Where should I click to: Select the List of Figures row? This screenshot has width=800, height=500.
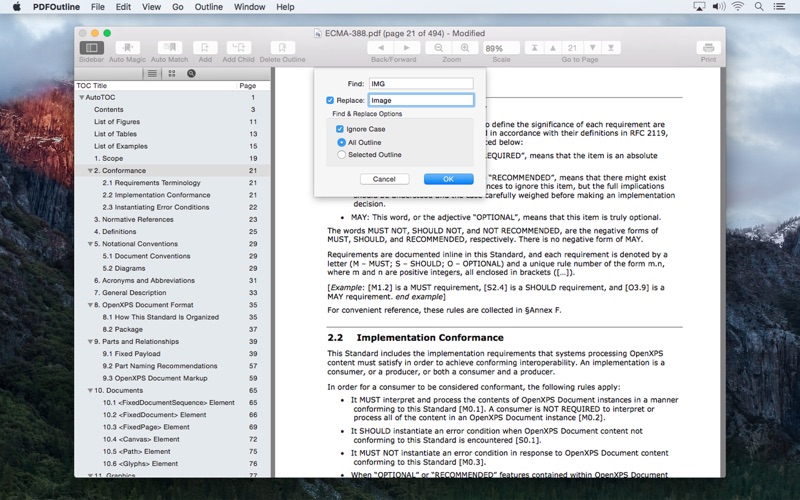(172, 122)
